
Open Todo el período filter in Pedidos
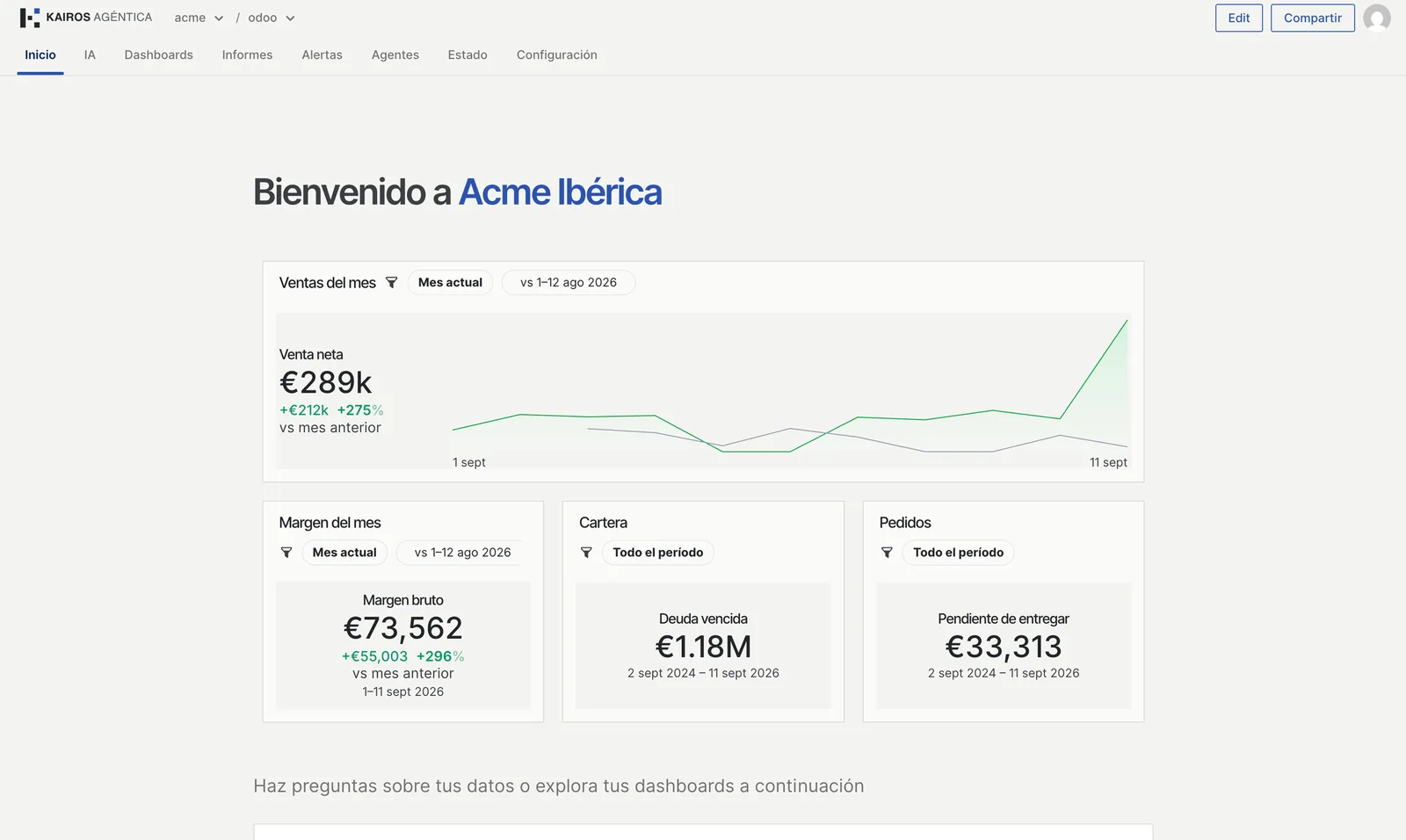click(958, 553)
